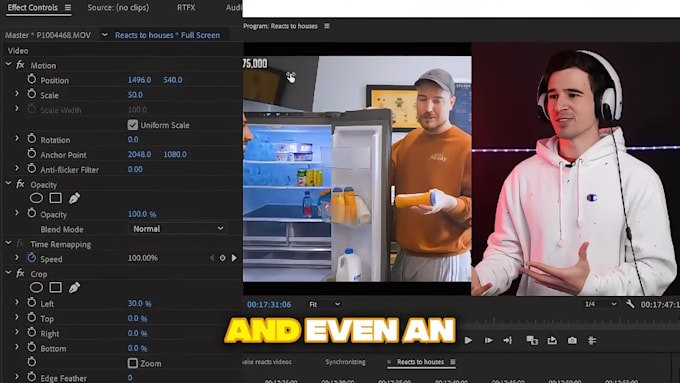Enable the Zoom checkbox in Crop
This screenshot has height=383, width=680.
tap(133, 363)
